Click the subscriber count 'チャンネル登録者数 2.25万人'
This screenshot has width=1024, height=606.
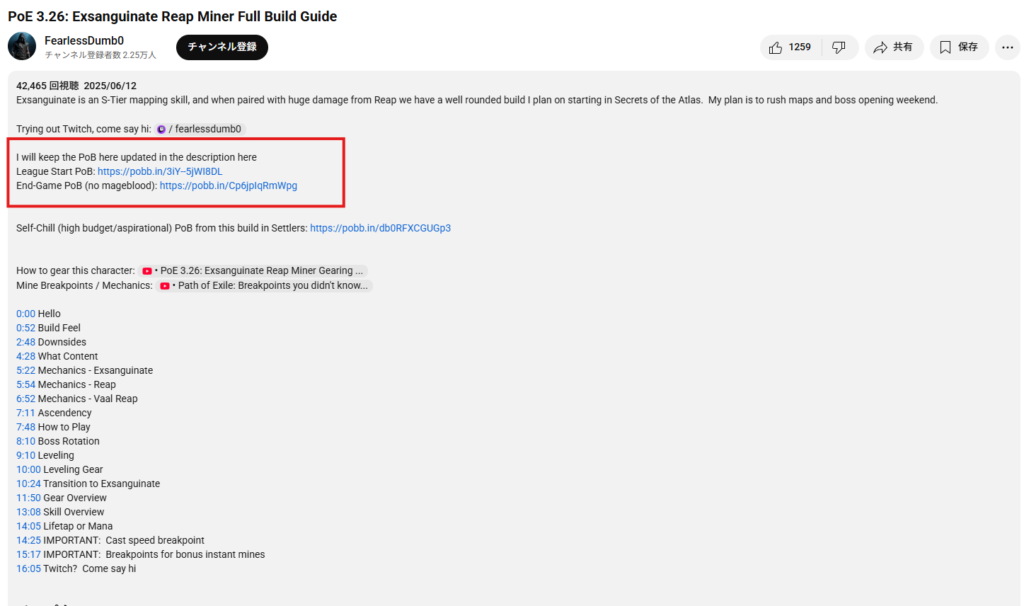[101, 55]
